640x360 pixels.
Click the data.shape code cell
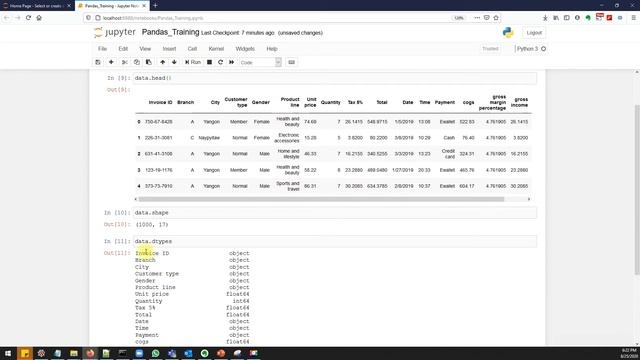coord(335,213)
